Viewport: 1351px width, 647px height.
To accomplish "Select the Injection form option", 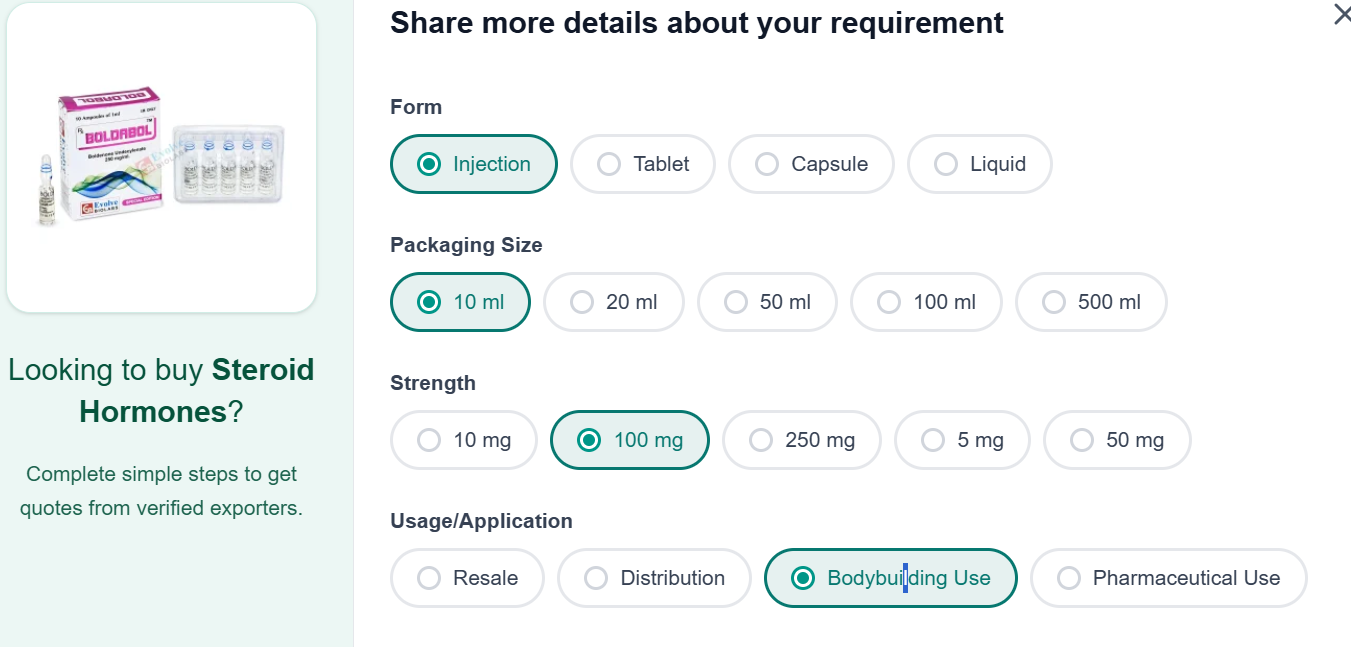I will pyautogui.click(x=474, y=164).
